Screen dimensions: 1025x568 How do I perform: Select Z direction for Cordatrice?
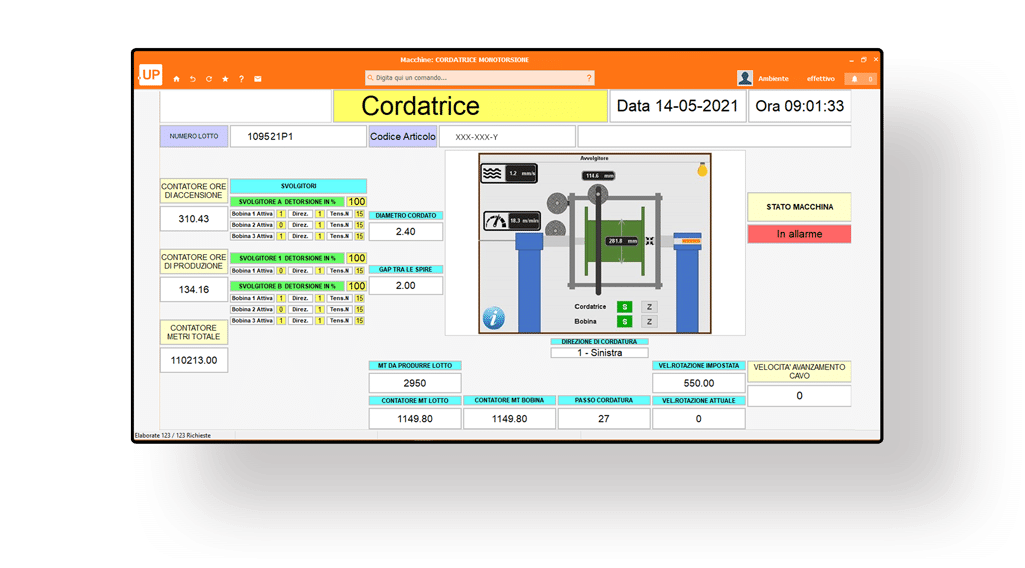649,307
